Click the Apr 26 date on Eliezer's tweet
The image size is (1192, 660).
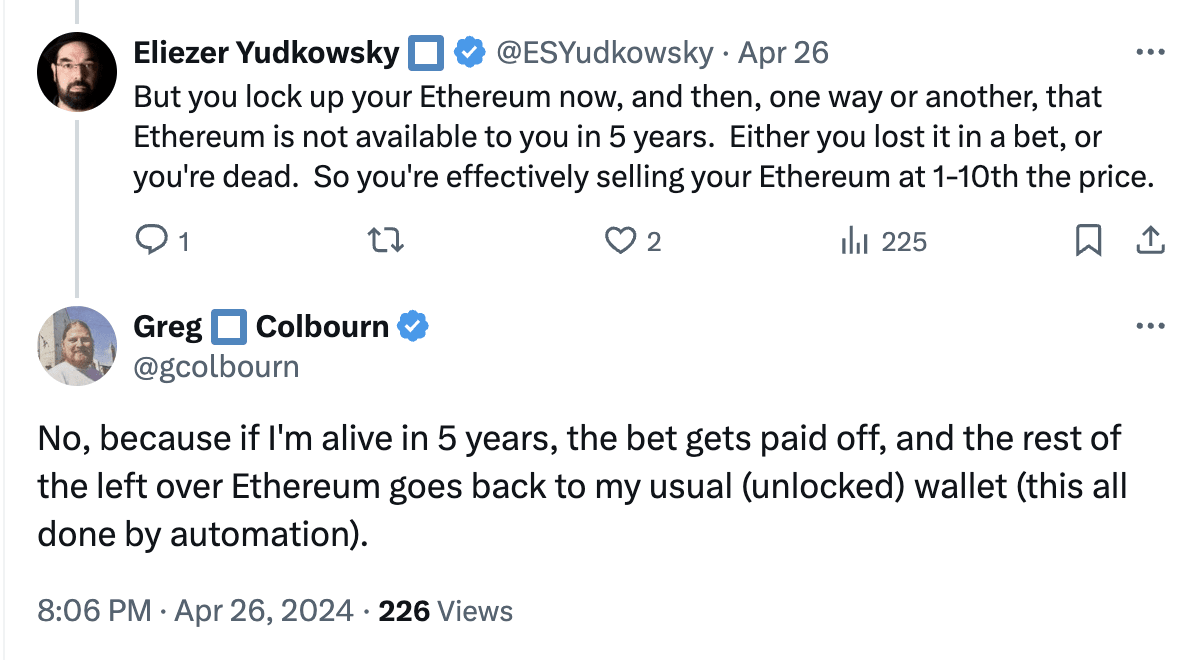pyautogui.click(x=783, y=52)
